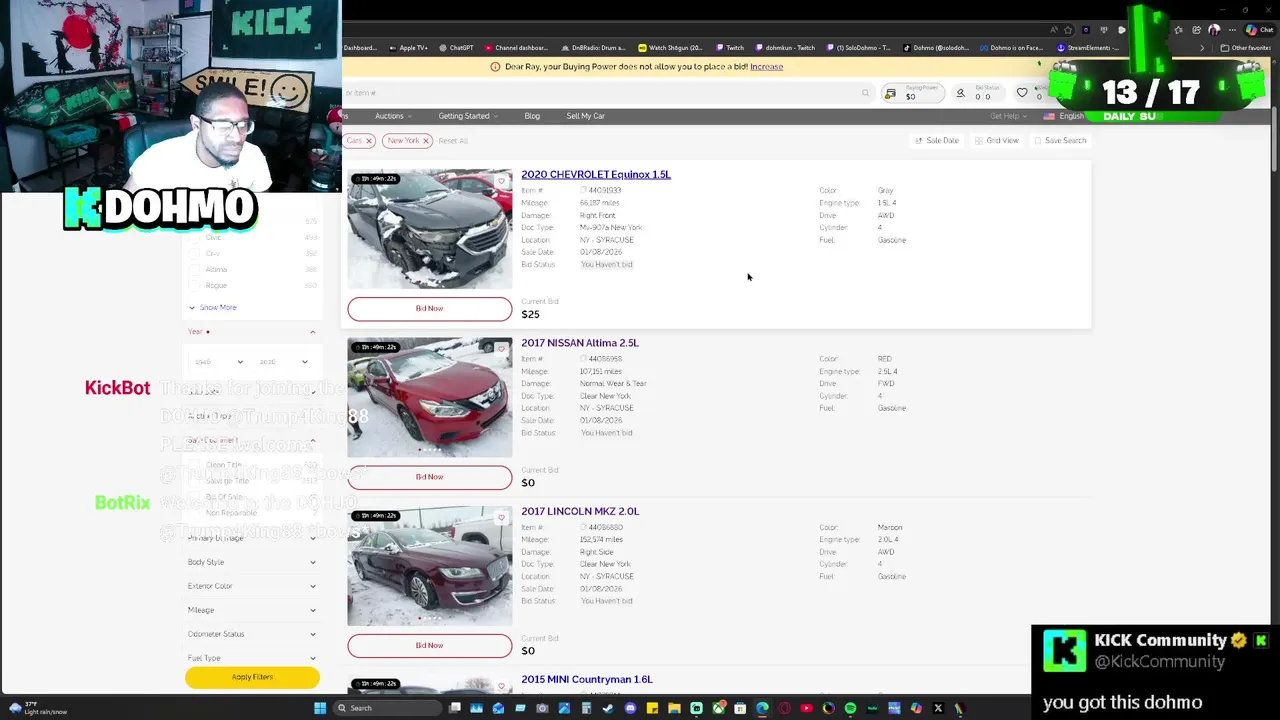Favorite the 2017 Nissan Altima listing heart
1280x720 pixels.
pyautogui.click(x=502, y=348)
